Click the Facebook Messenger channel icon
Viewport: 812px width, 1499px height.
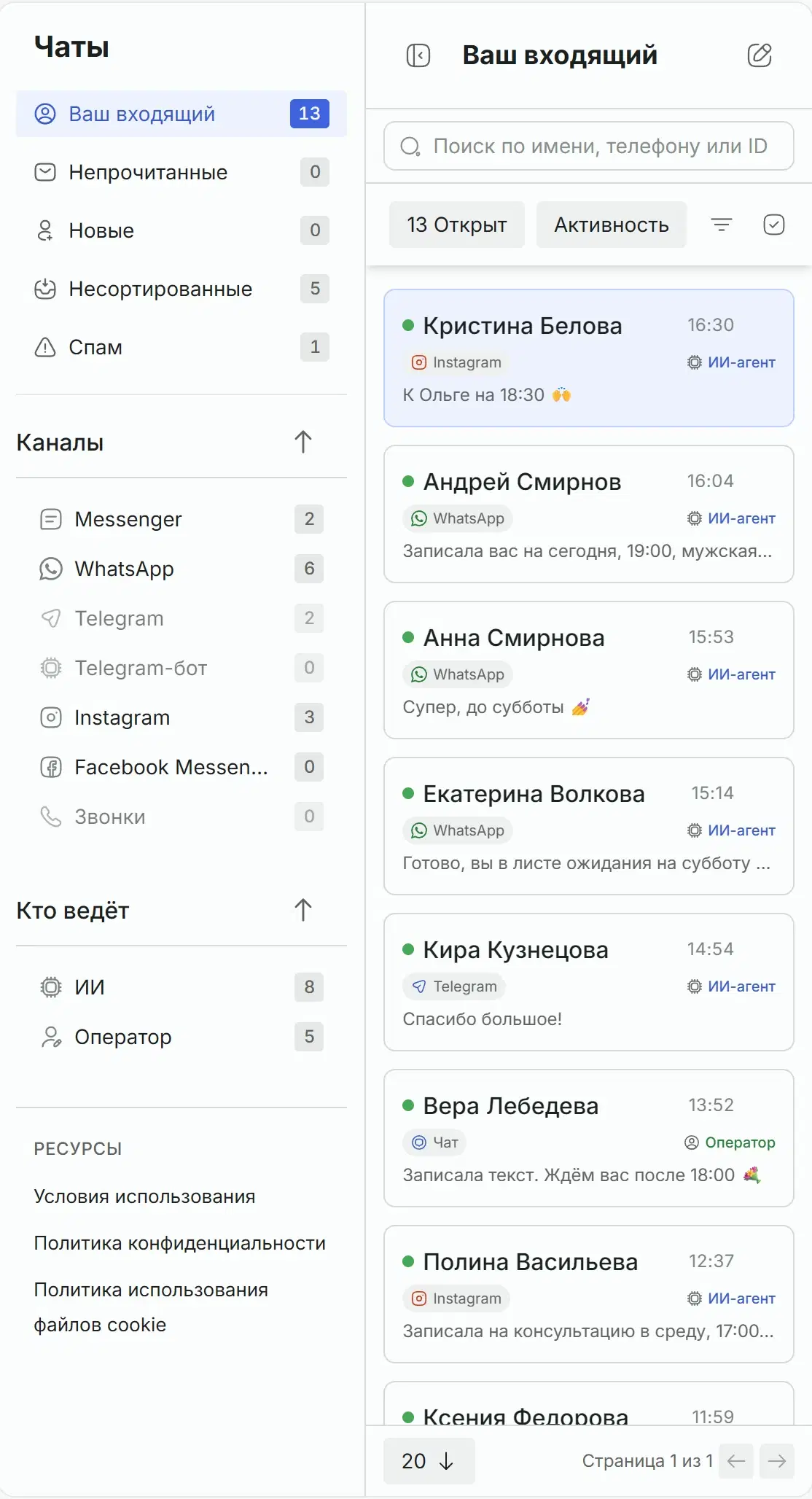(x=51, y=767)
